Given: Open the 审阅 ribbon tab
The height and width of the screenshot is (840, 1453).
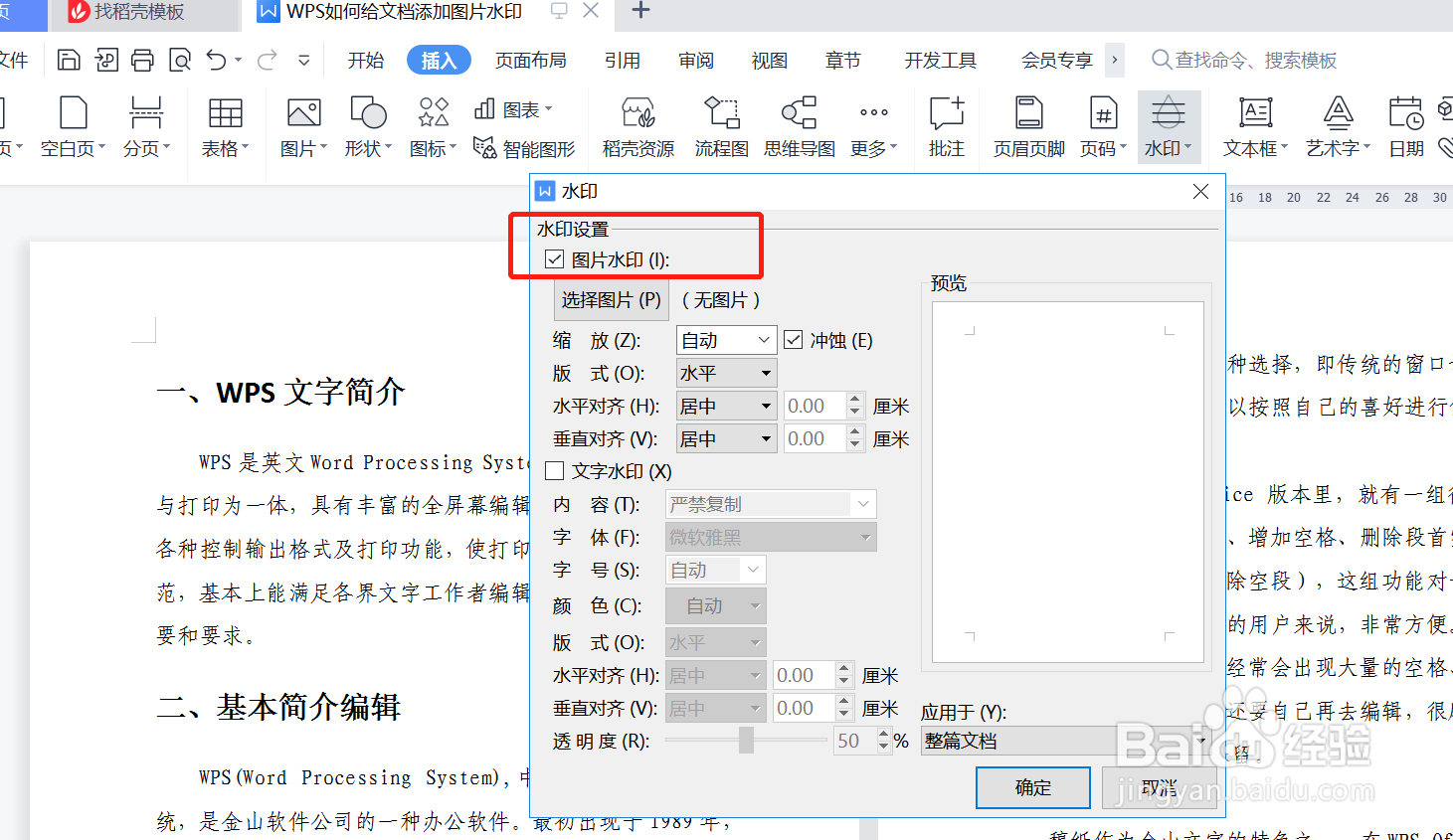Looking at the screenshot, I should [696, 61].
